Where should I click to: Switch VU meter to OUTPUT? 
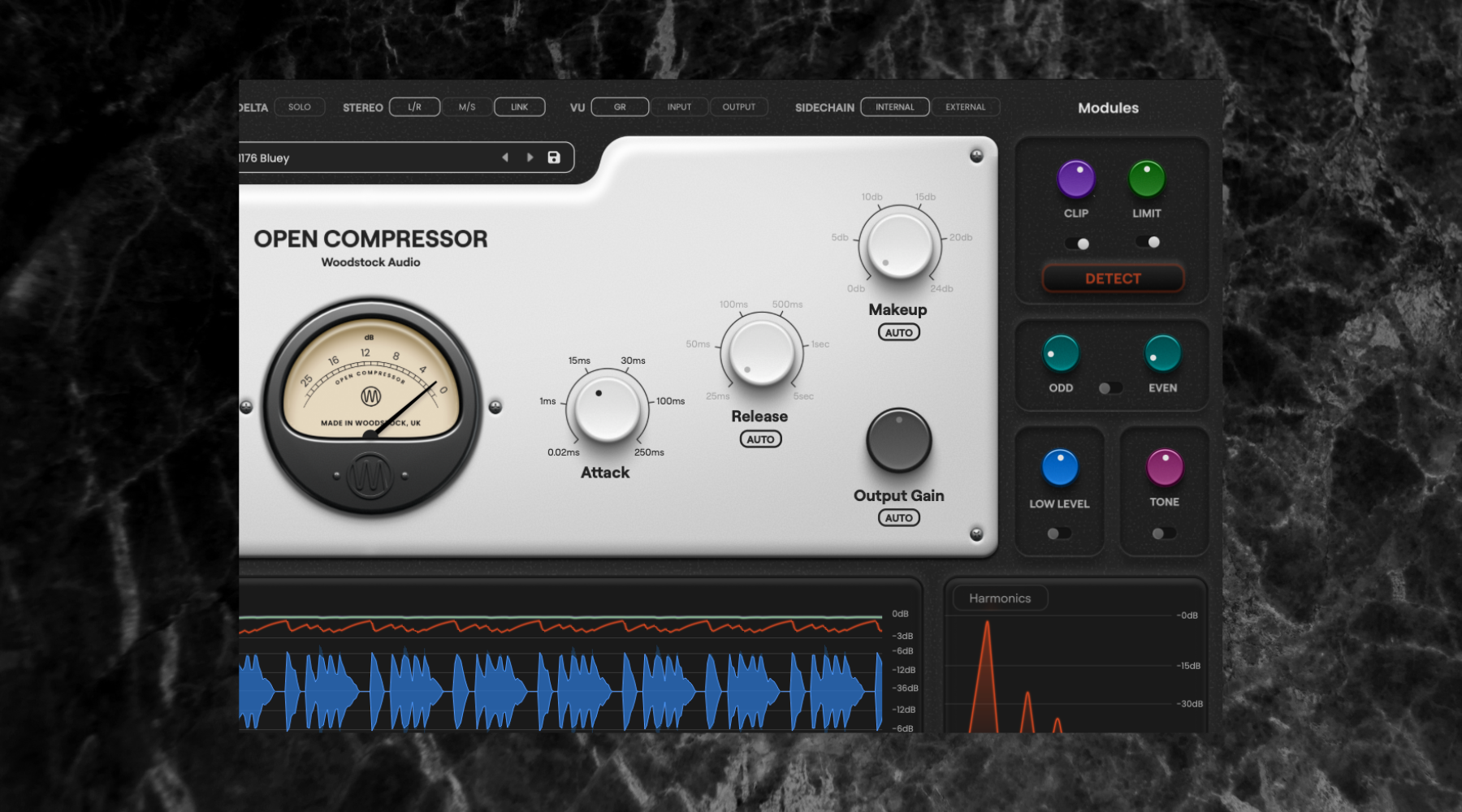coord(739,107)
